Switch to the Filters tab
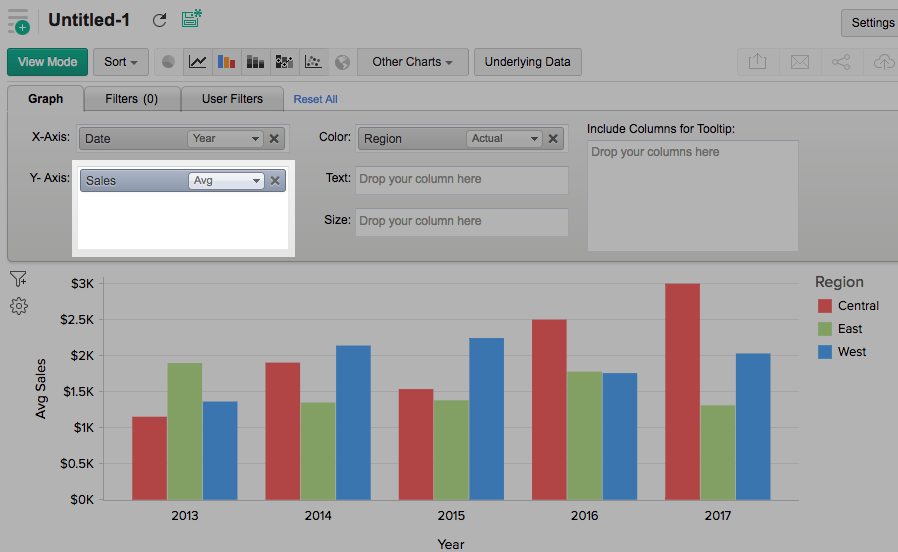Image resolution: width=898 pixels, height=552 pixels. tap(131, 99)
